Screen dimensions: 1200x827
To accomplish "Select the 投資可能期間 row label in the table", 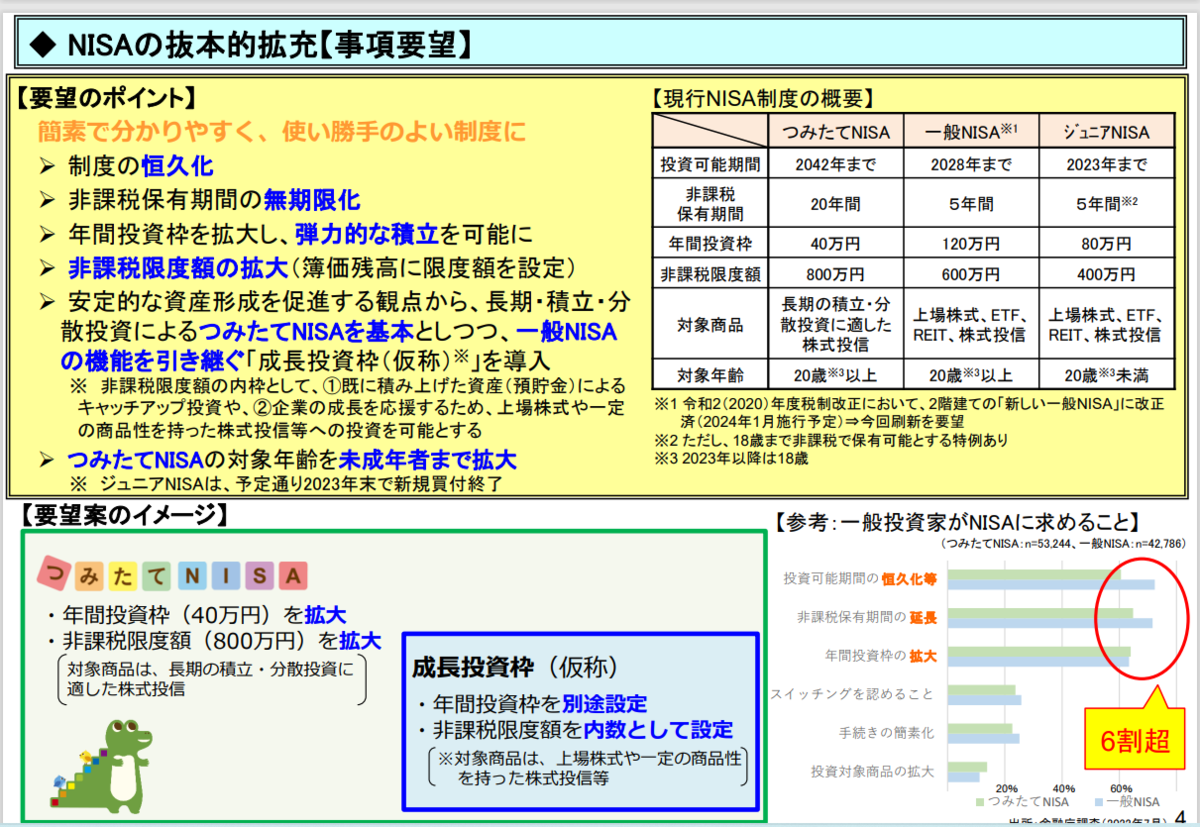I will pyautogui.click(x=710, y=164).
